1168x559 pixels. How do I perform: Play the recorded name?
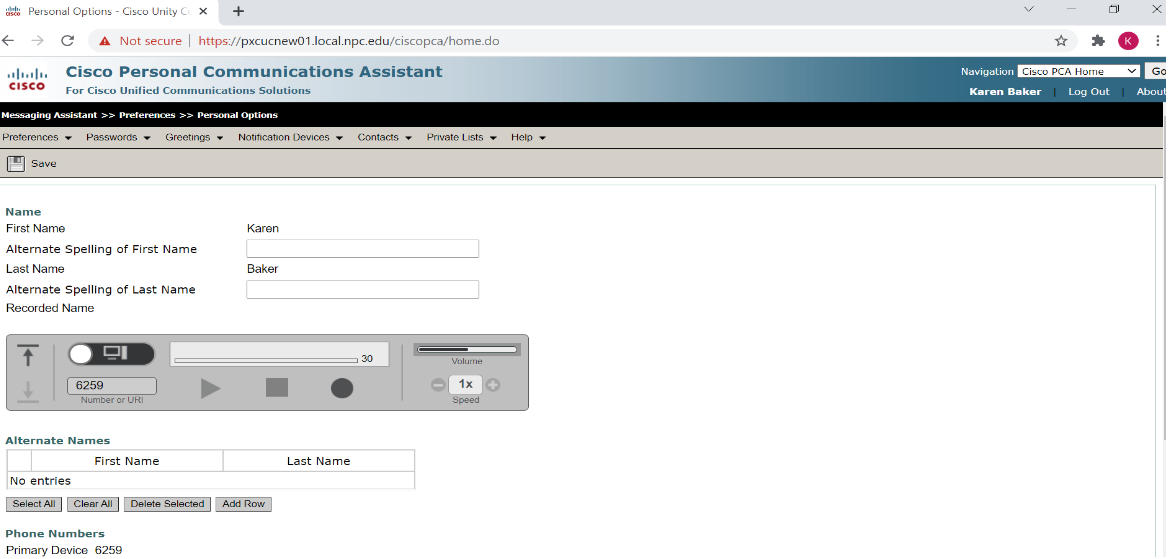[x=211, y=388]
